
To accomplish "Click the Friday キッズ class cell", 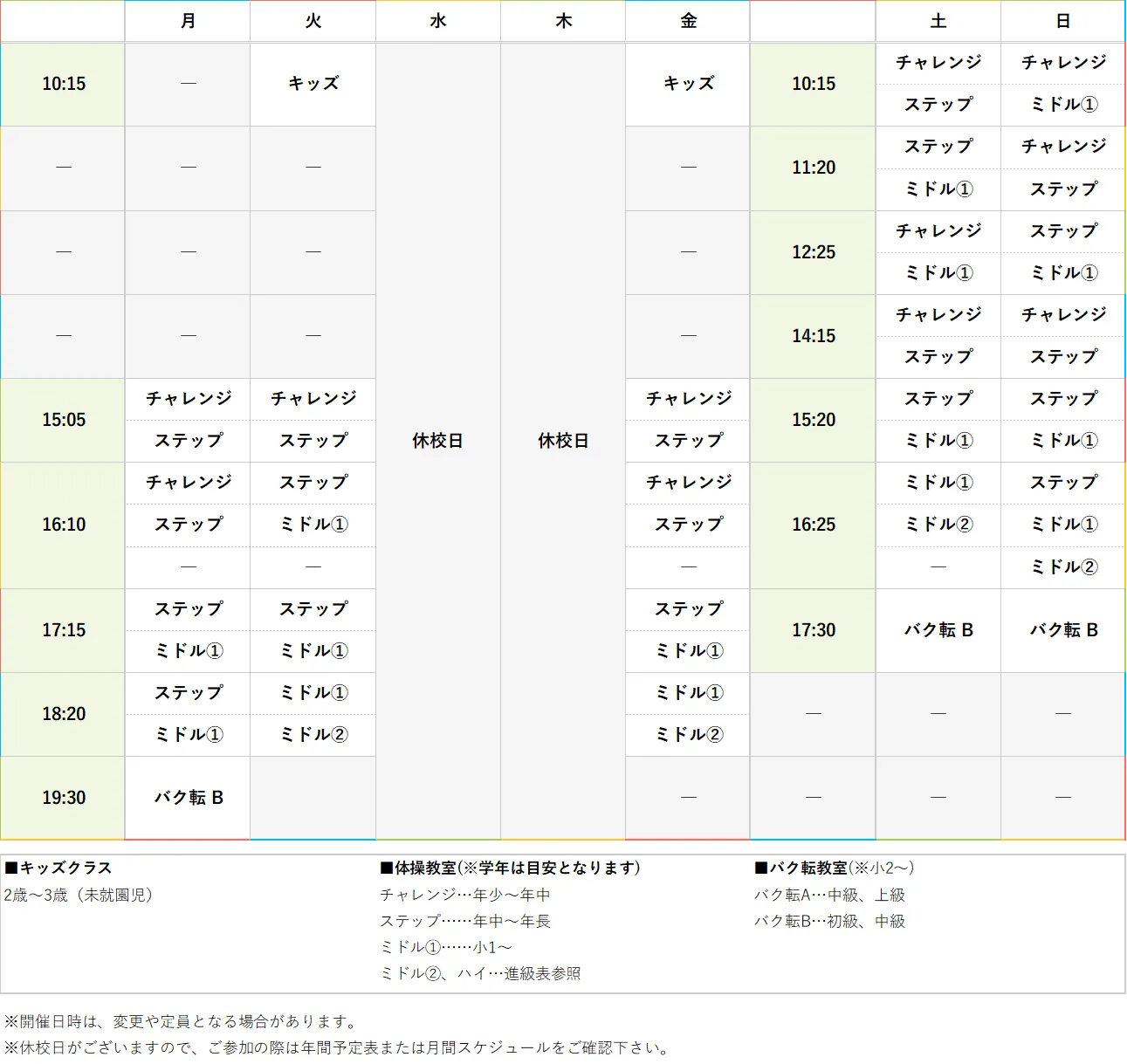I will 686,85.
